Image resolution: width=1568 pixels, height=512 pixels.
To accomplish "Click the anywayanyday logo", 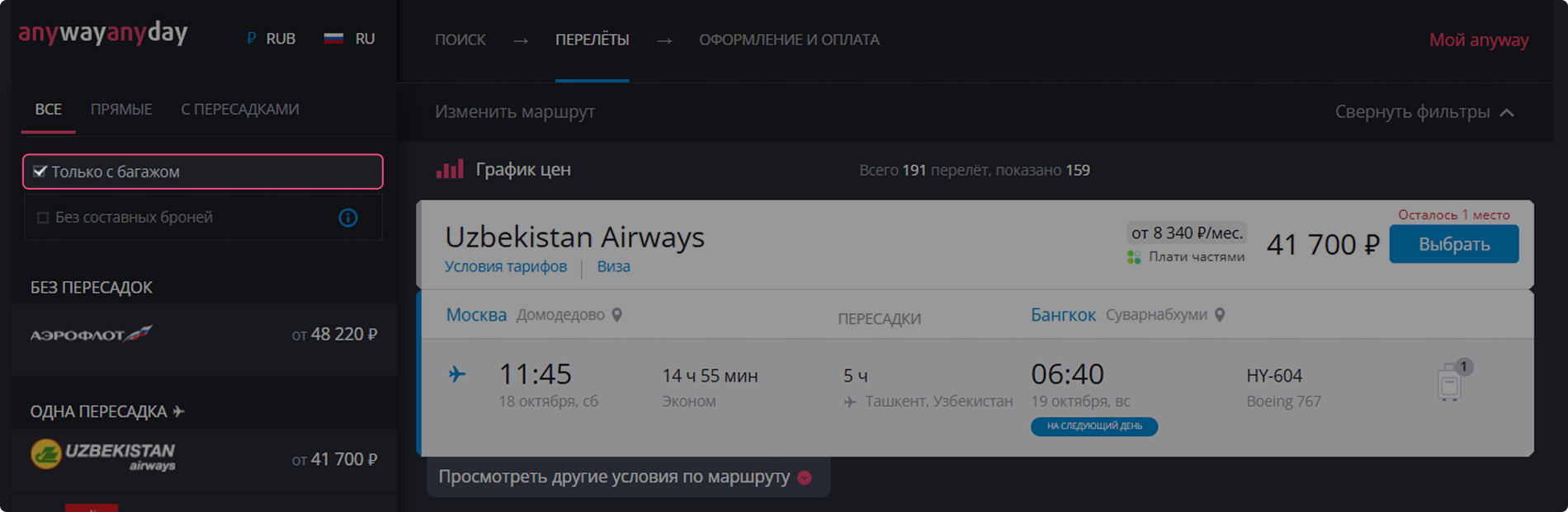I will pyautogui.click(x=103, y=34).
